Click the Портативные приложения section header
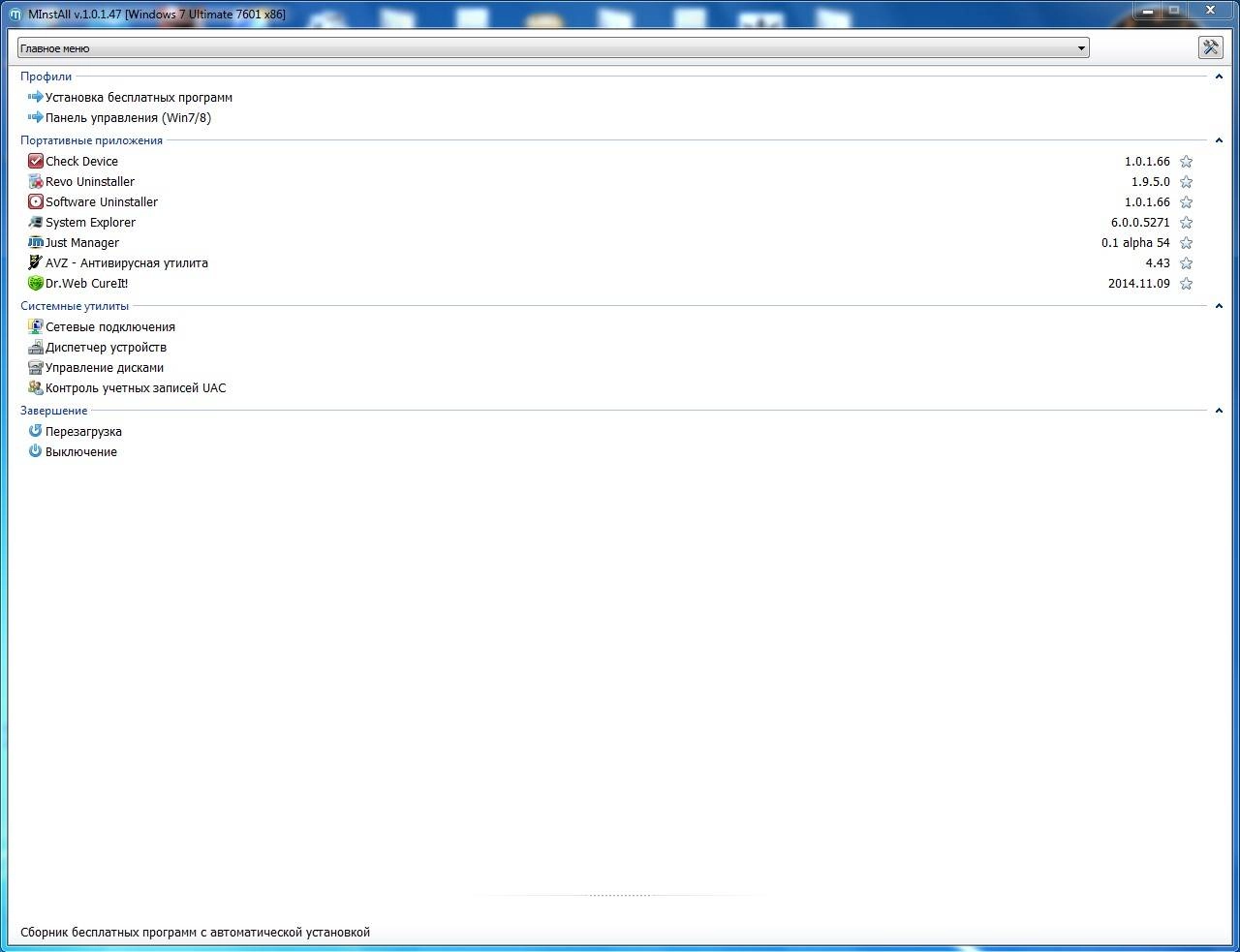Screen dimensions: 1240x952 [x=91, y=140]
